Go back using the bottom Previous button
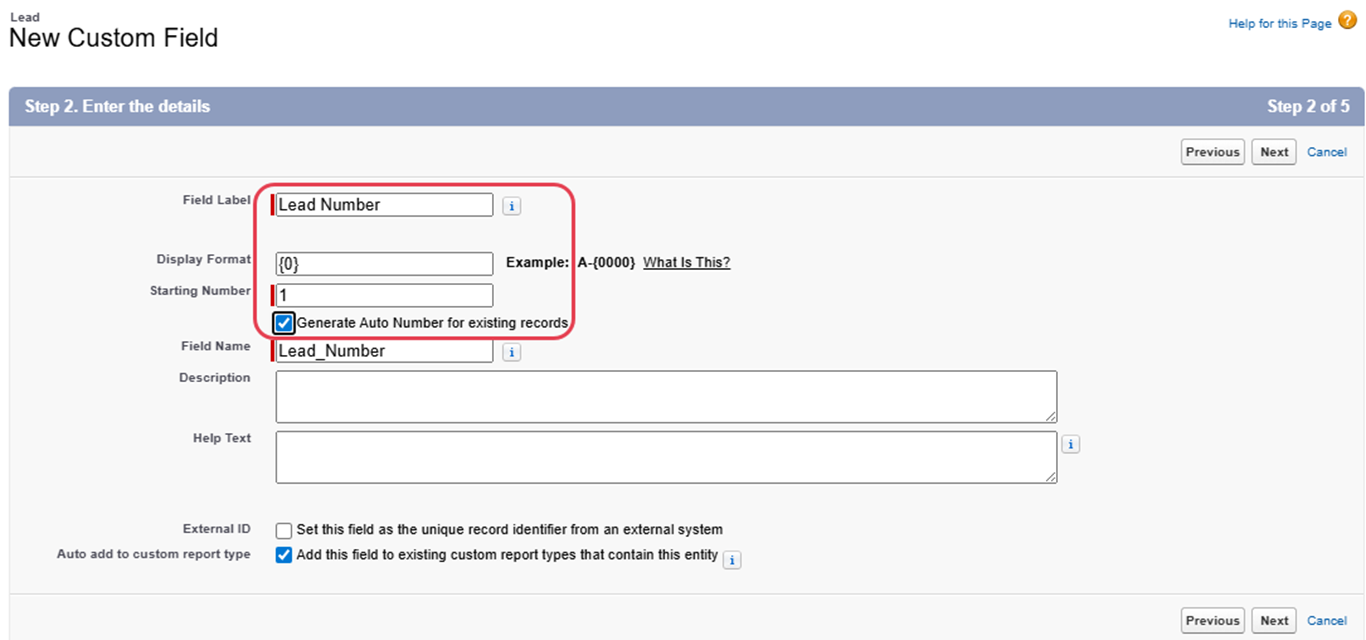Screen dimensions: 1366x640 pyautogui.click(x=1212, y=620)
